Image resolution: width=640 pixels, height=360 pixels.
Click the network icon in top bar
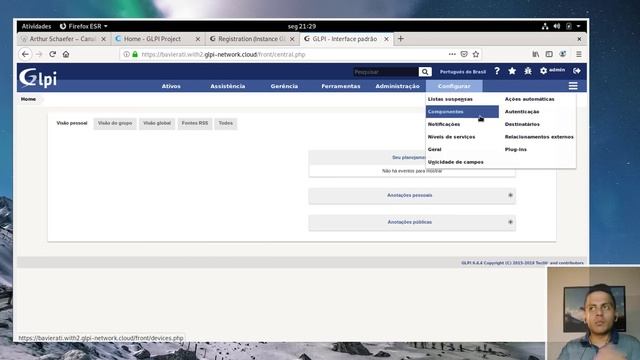[x=545, y=26]
